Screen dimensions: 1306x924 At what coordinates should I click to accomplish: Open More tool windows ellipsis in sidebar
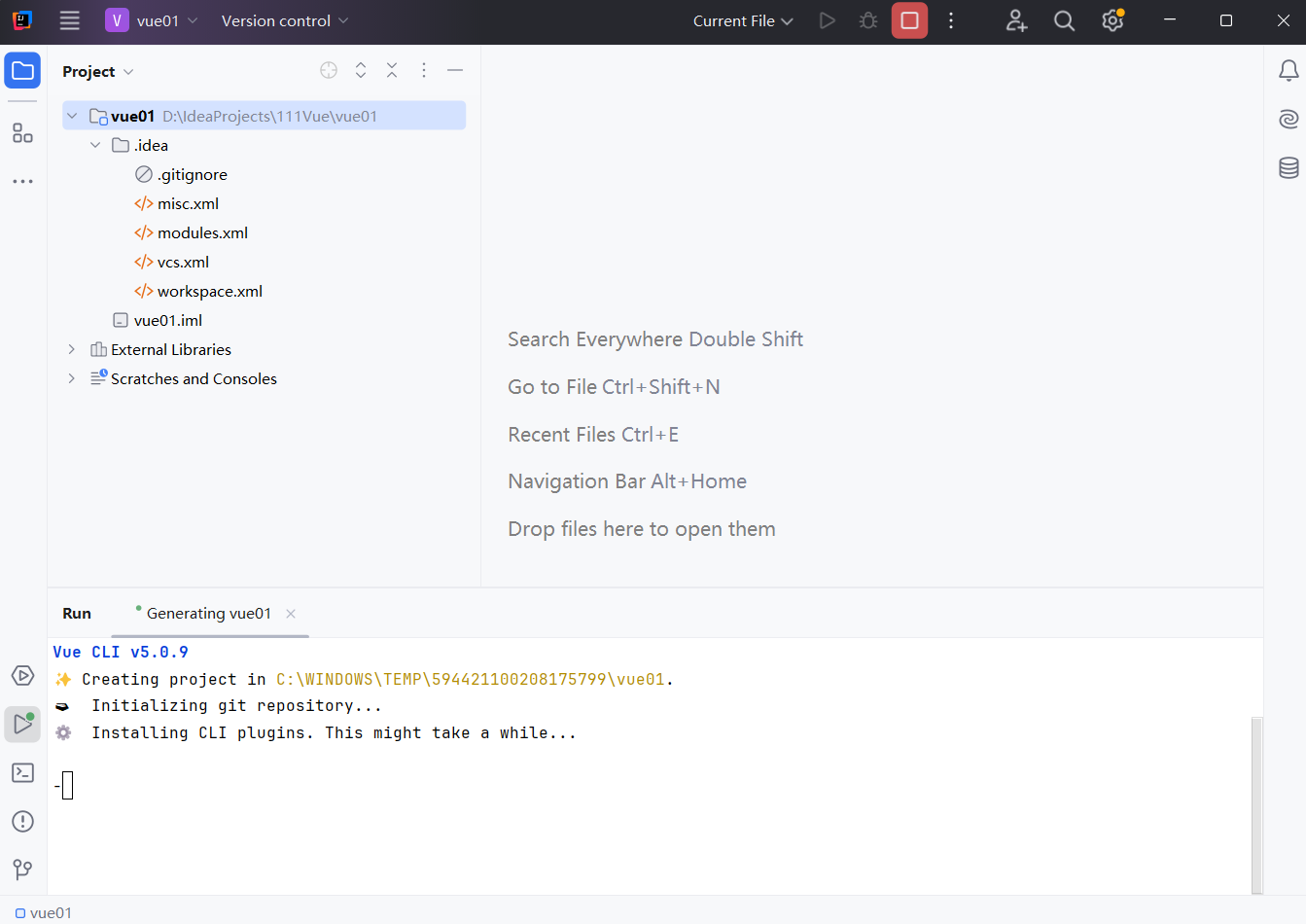[x=22, y=181]
